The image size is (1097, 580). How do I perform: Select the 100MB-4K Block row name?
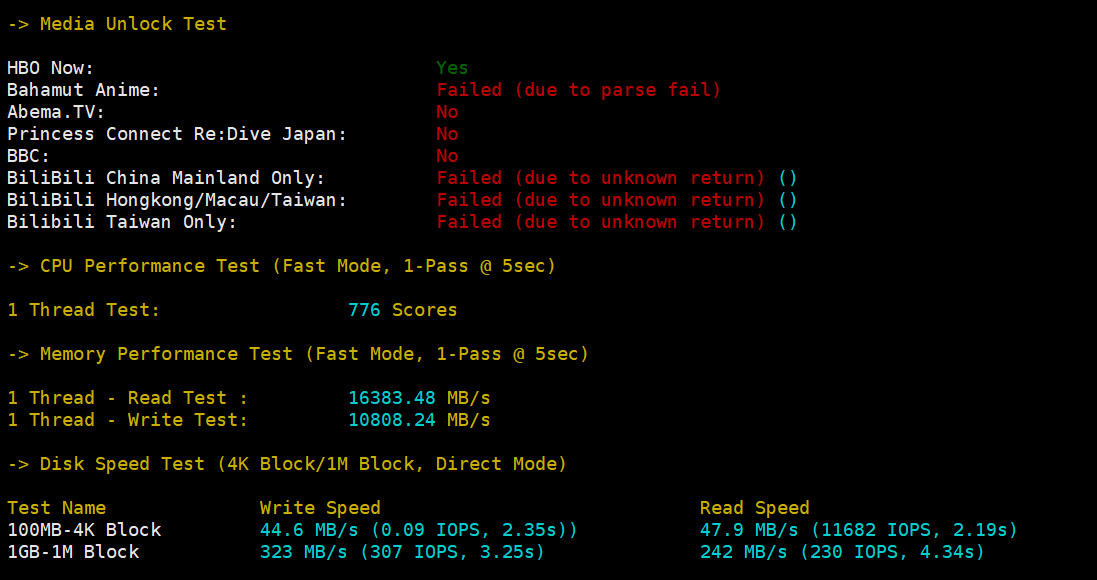pos(84,530)
